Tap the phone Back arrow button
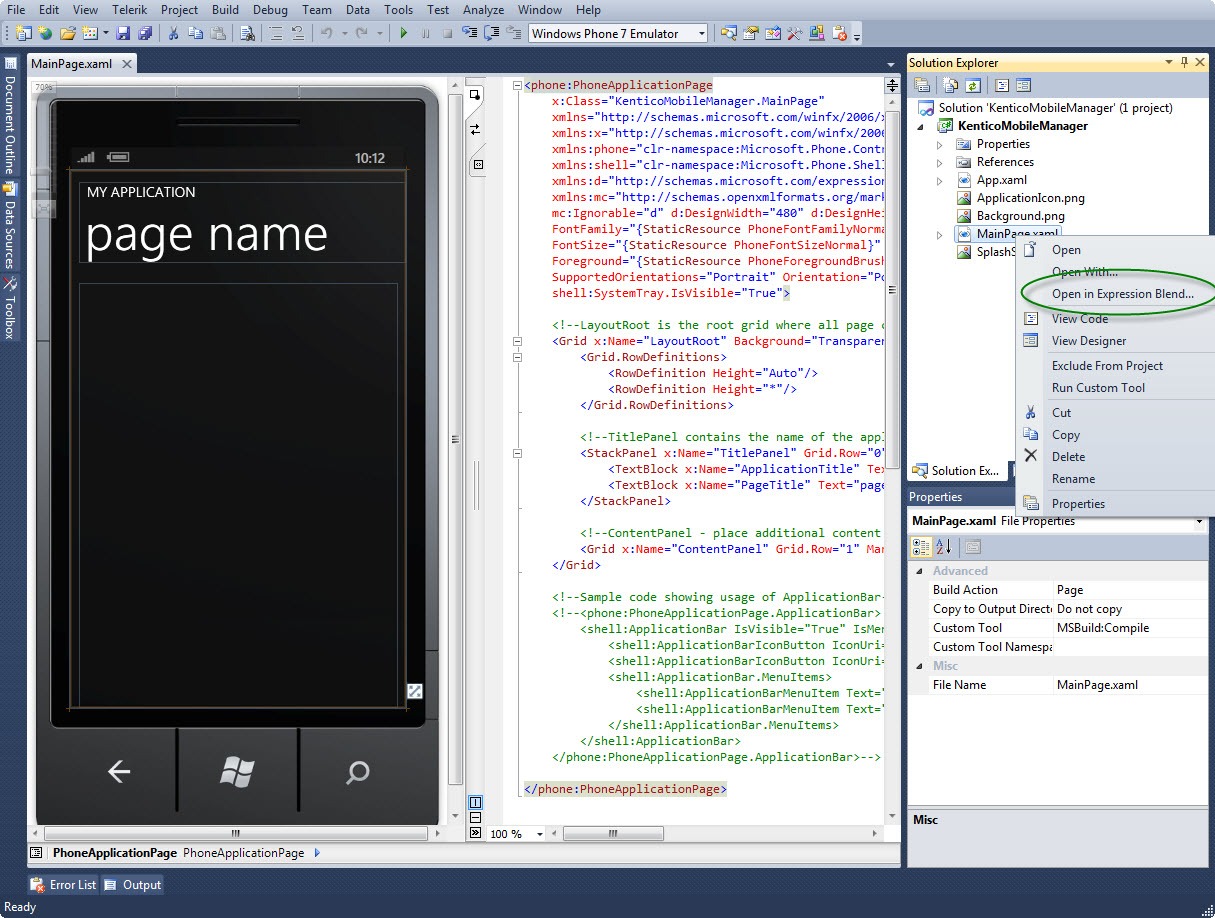The width and height of the screenshot is (1215, 918). tap(119, 771)
